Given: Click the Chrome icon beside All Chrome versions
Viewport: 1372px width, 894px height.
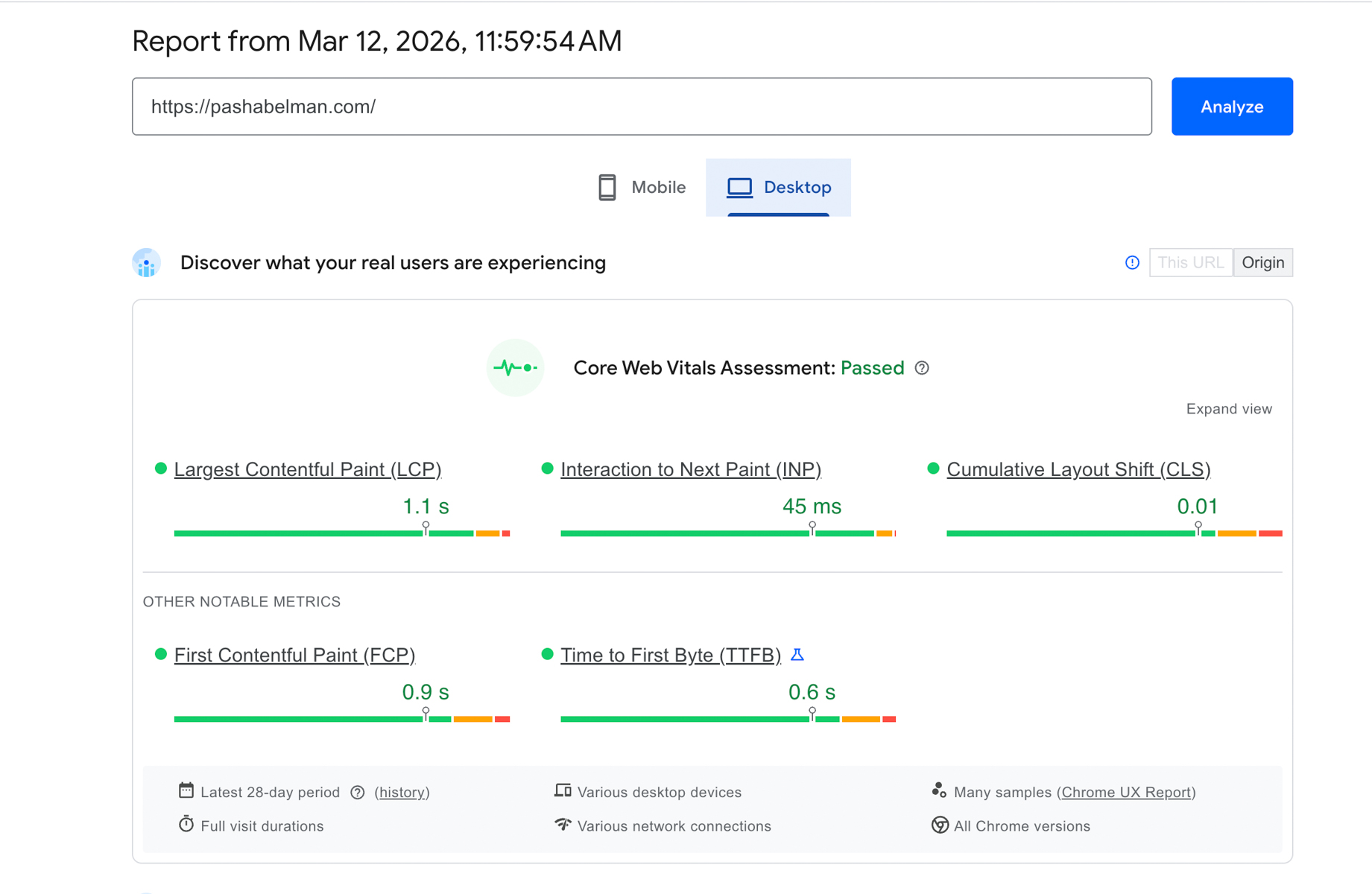Looking at the screenshot, I should click(x=940, y=825).
